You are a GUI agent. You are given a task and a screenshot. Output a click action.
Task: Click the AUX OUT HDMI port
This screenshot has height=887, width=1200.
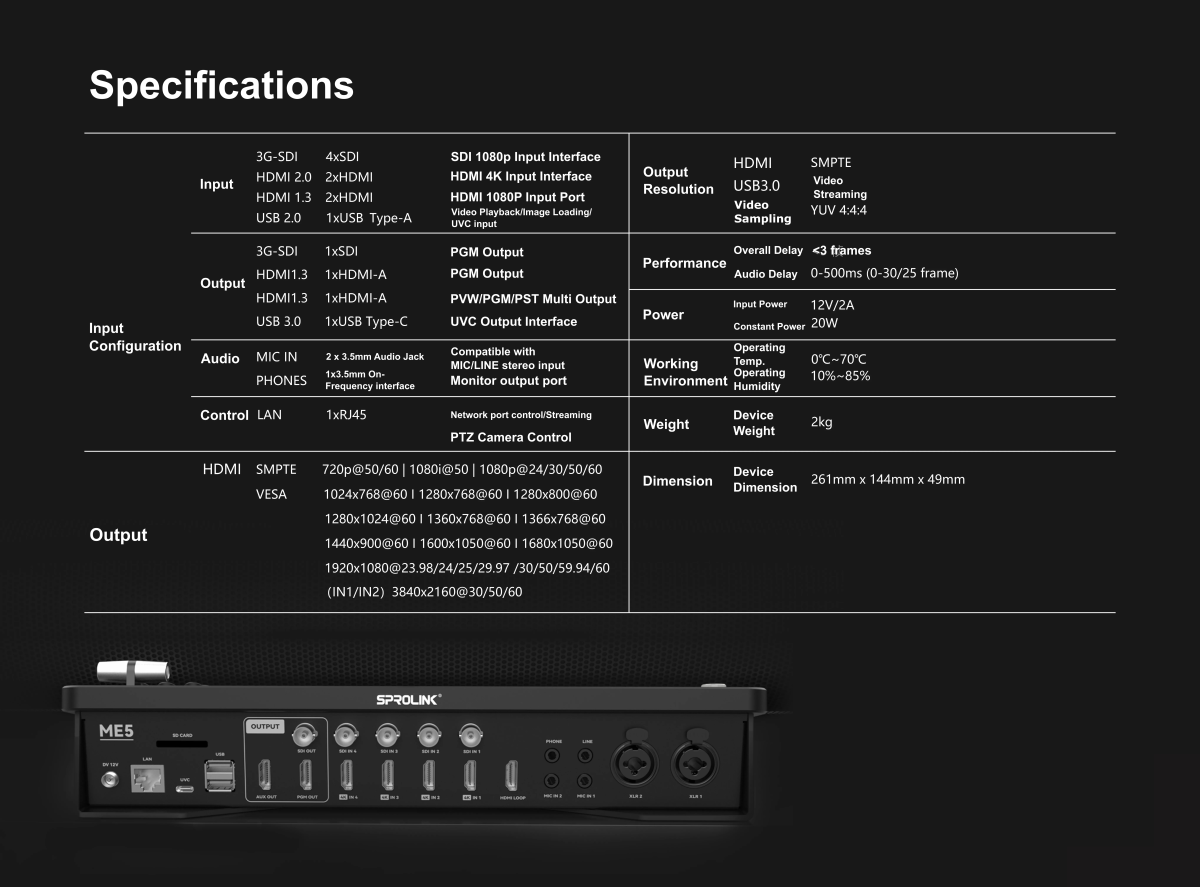pos(266,775)
